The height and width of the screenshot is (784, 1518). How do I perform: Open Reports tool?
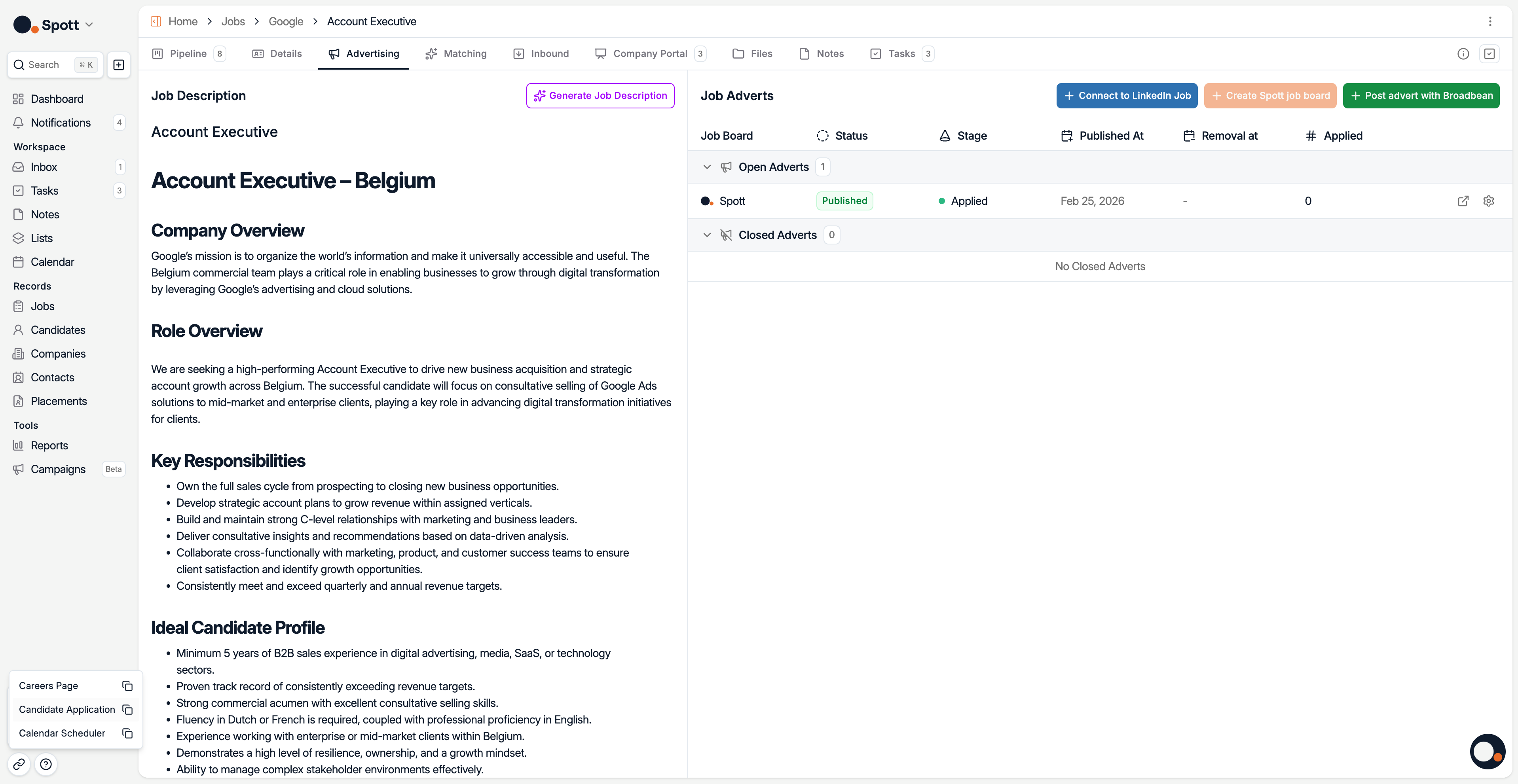(x=49, y=445)
